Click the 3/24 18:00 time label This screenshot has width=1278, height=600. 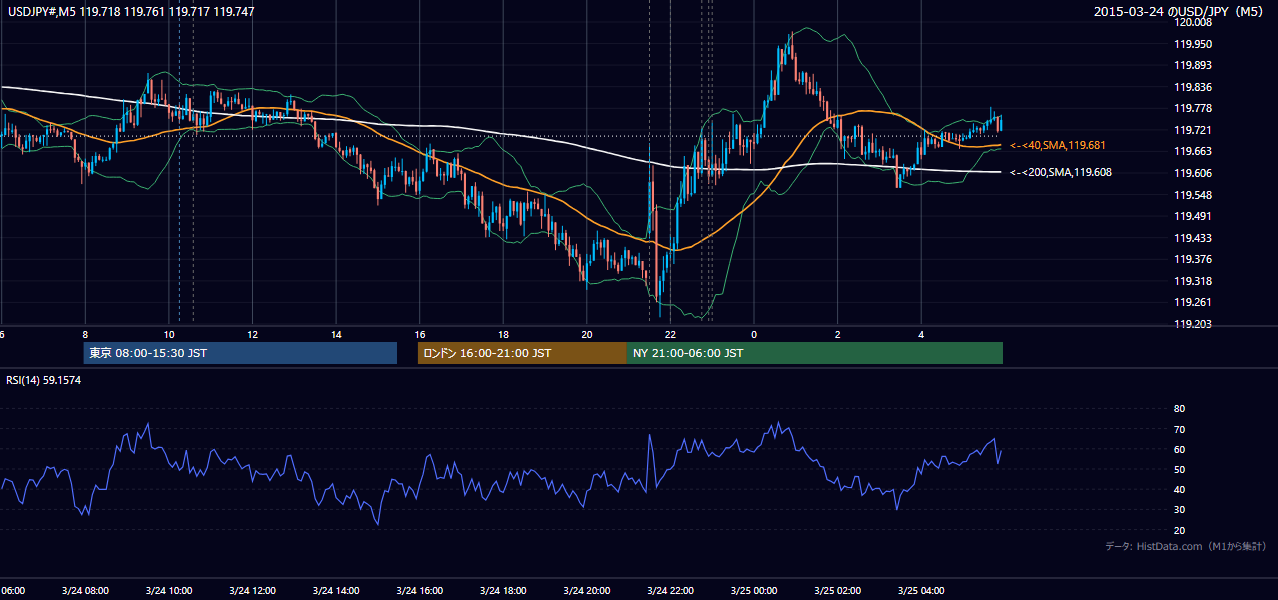click(503, 591)
